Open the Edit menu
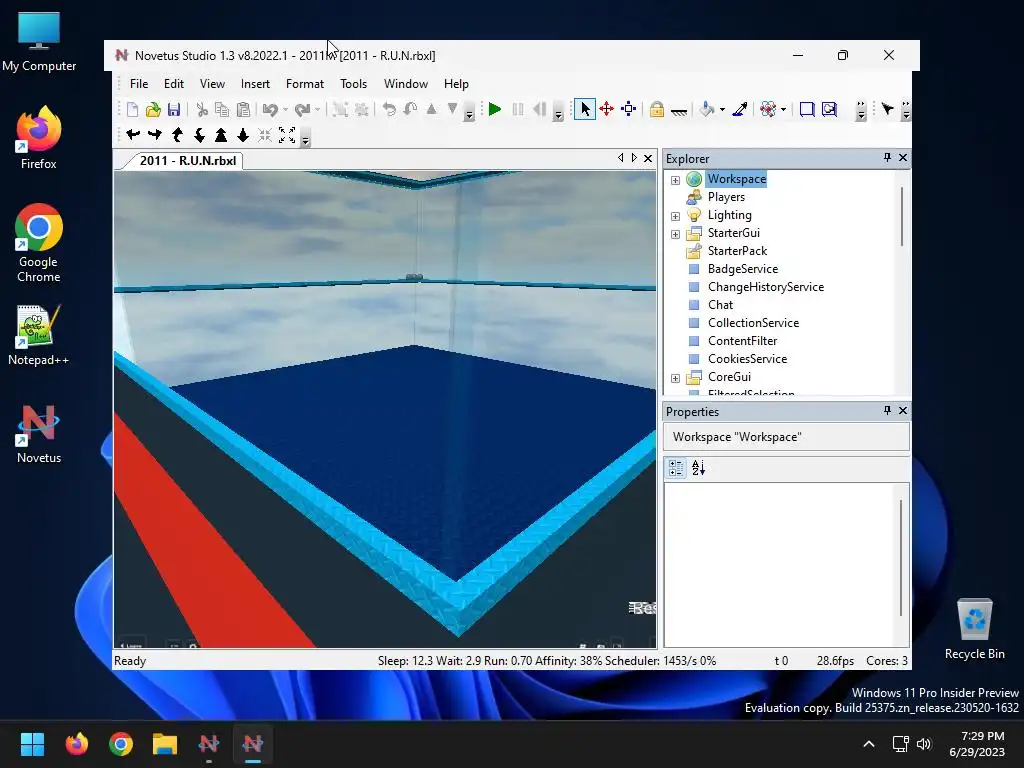The height and width of the screenshot is (768, 1024). click(174, 84)
